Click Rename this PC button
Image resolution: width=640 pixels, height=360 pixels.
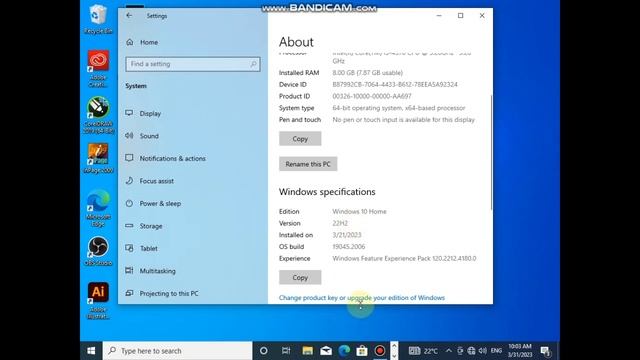[308, 164]
